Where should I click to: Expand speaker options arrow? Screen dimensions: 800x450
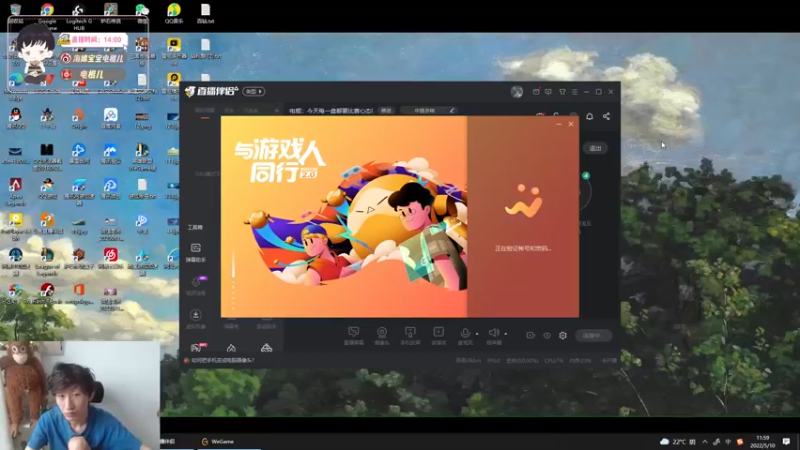click(506, 334)
